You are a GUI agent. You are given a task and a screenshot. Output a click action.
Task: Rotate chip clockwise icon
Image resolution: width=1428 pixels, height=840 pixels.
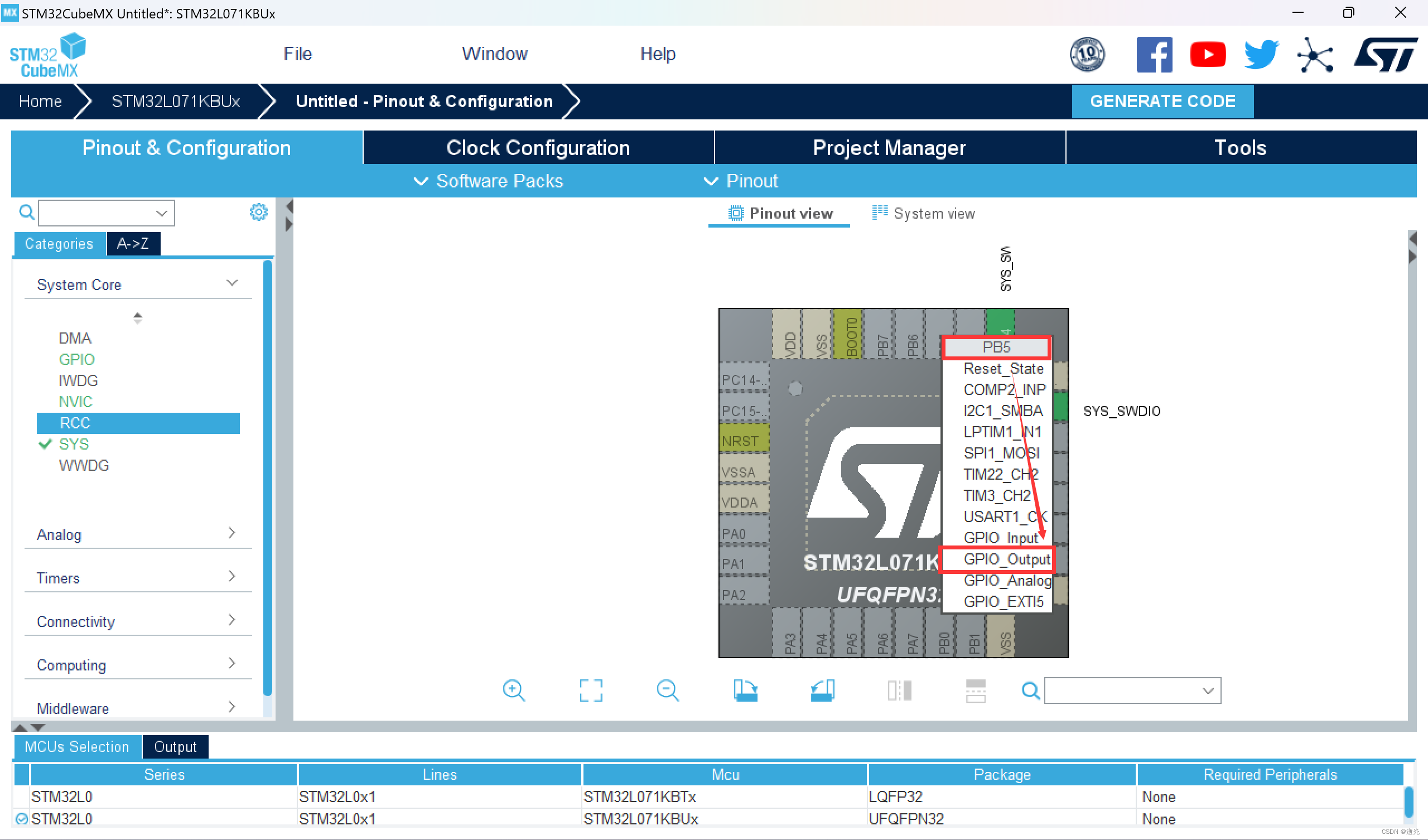(x=745, y=691)
